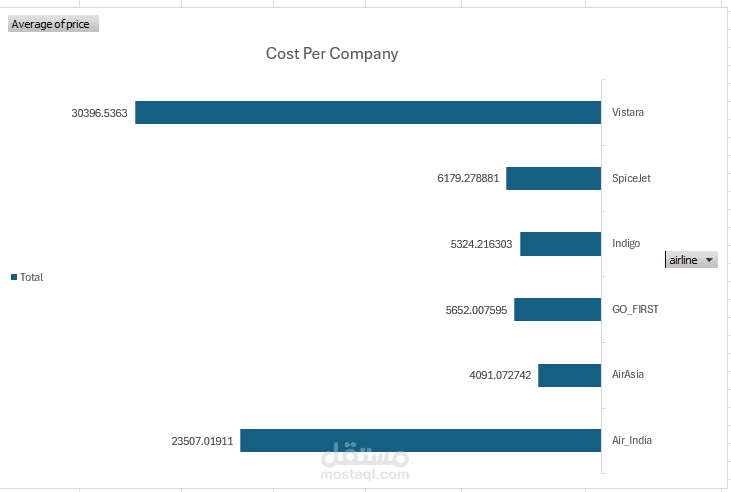Select the AirAsia bar
This screenshot has height=492, width=731.
pyautogui.click(x=569, y=375)
